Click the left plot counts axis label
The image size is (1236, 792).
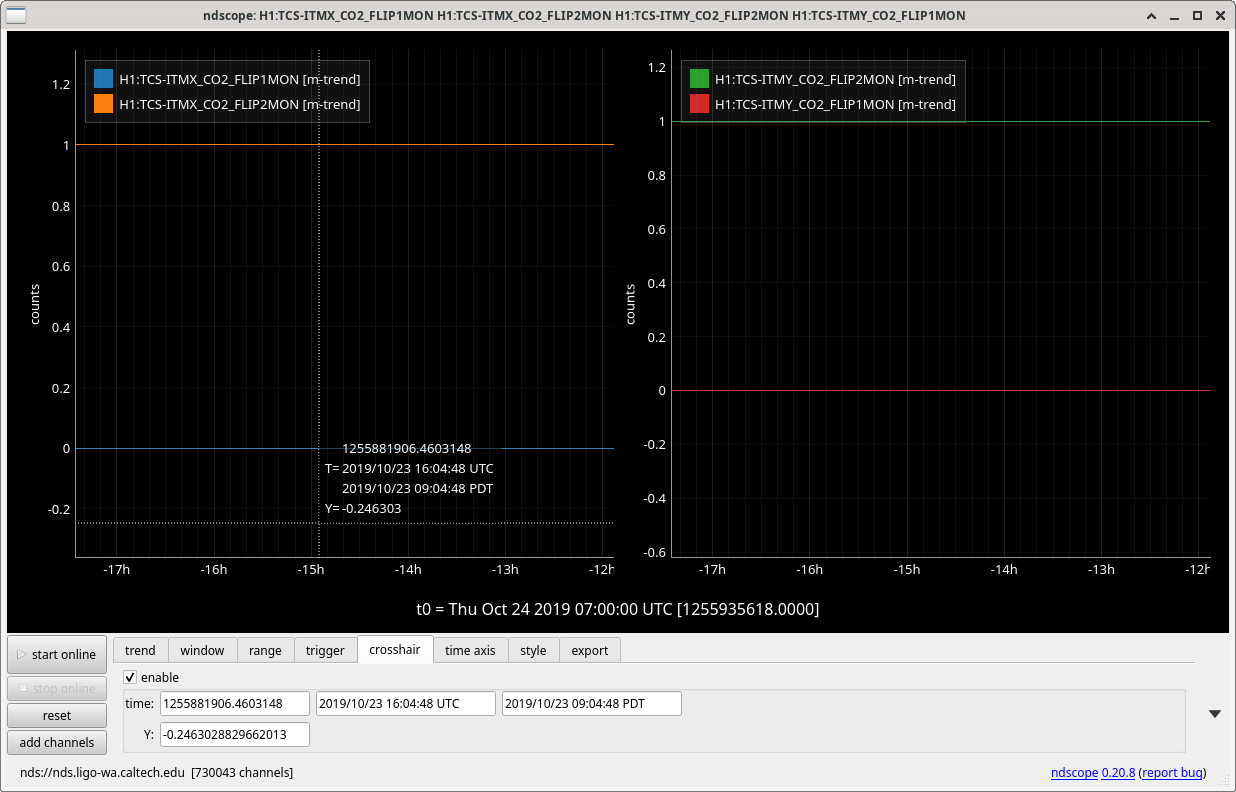(35, 304)
